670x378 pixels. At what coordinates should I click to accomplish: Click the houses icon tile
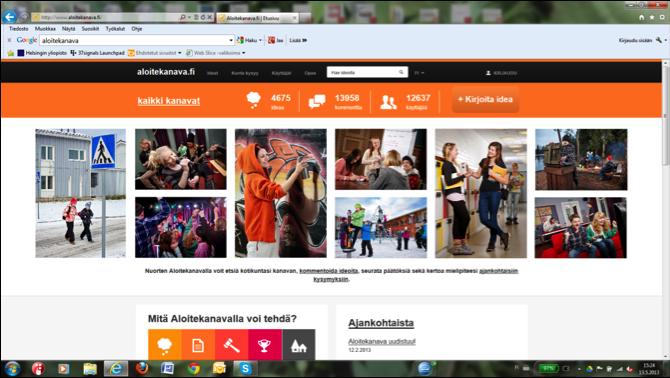299,345
